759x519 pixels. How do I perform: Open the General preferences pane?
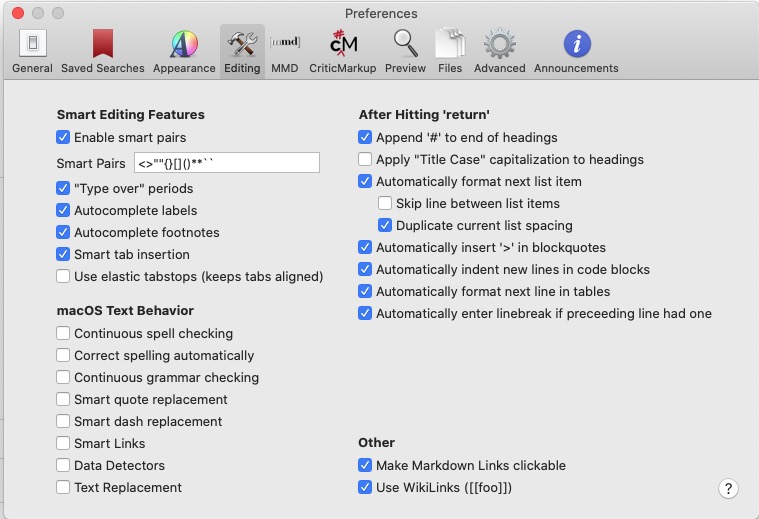(x=32, y=51)
